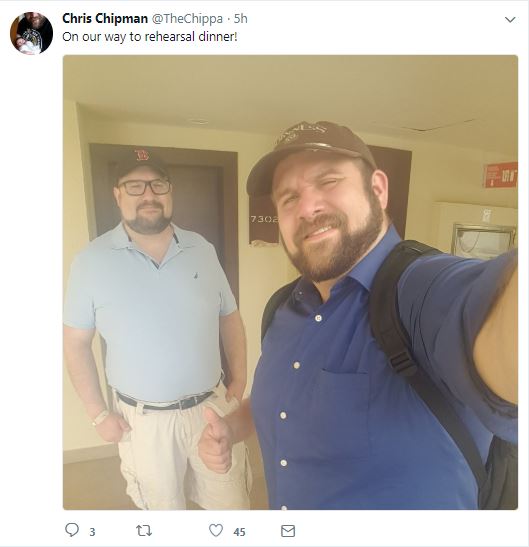The height and width of the screenshot is (547, 529).
Task: Click the 45 likes count
Action: click(239, 532)
